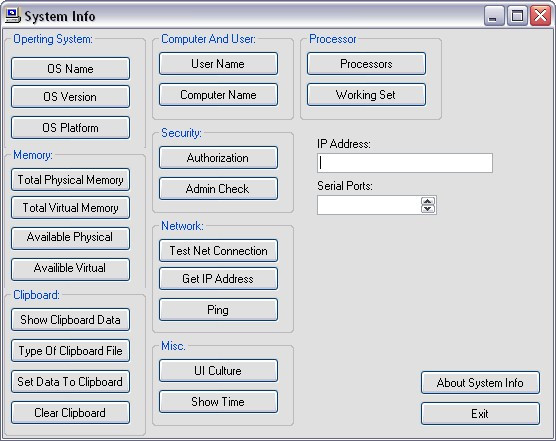Click inside the Serial Ports box
Screen dimensions: 556x441
[369, 205]
